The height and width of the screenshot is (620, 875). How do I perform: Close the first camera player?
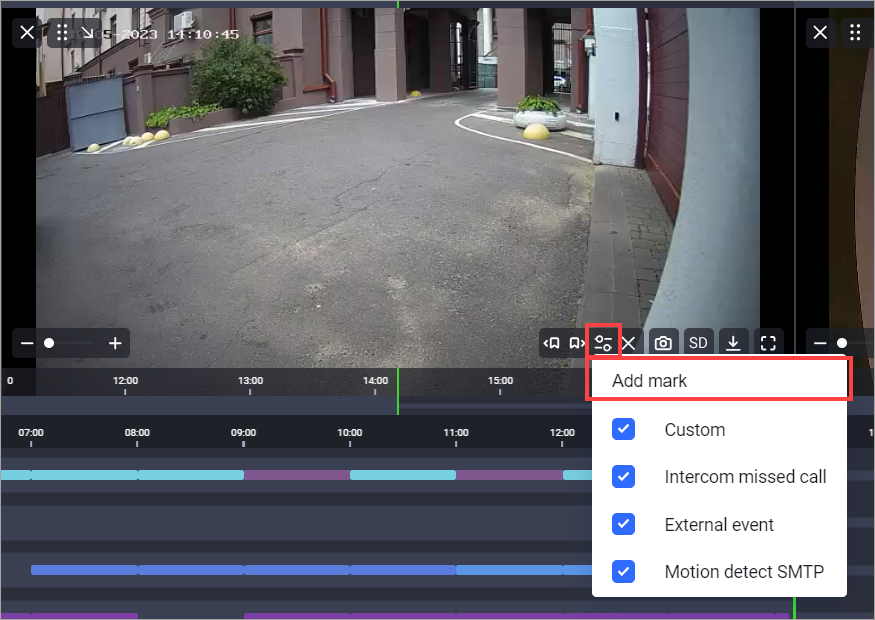point(27,33)
